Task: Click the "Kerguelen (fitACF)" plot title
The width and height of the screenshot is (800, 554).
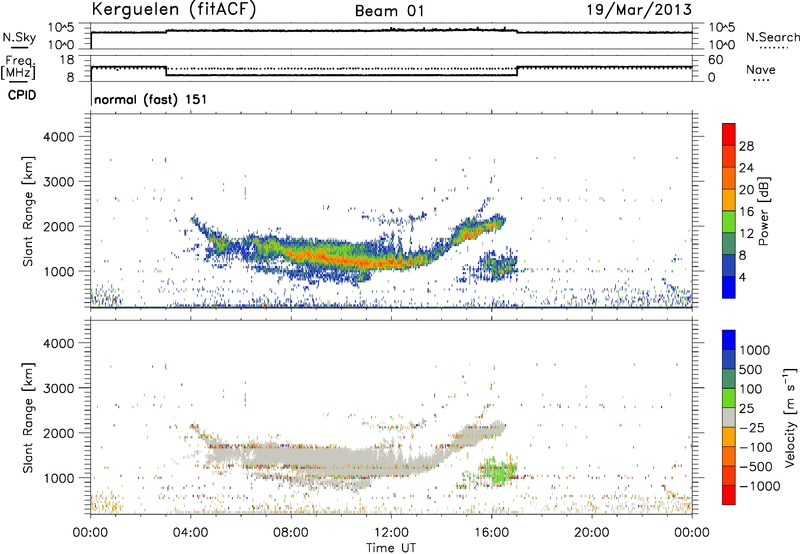Action: point(174,10)
